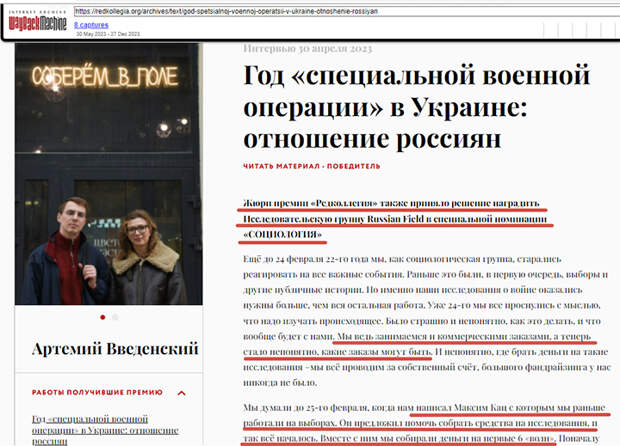The width and height of the screenshot is (620, 446).
Task: Open the Wayback Machine logo
Action: [x=38, y=23]
